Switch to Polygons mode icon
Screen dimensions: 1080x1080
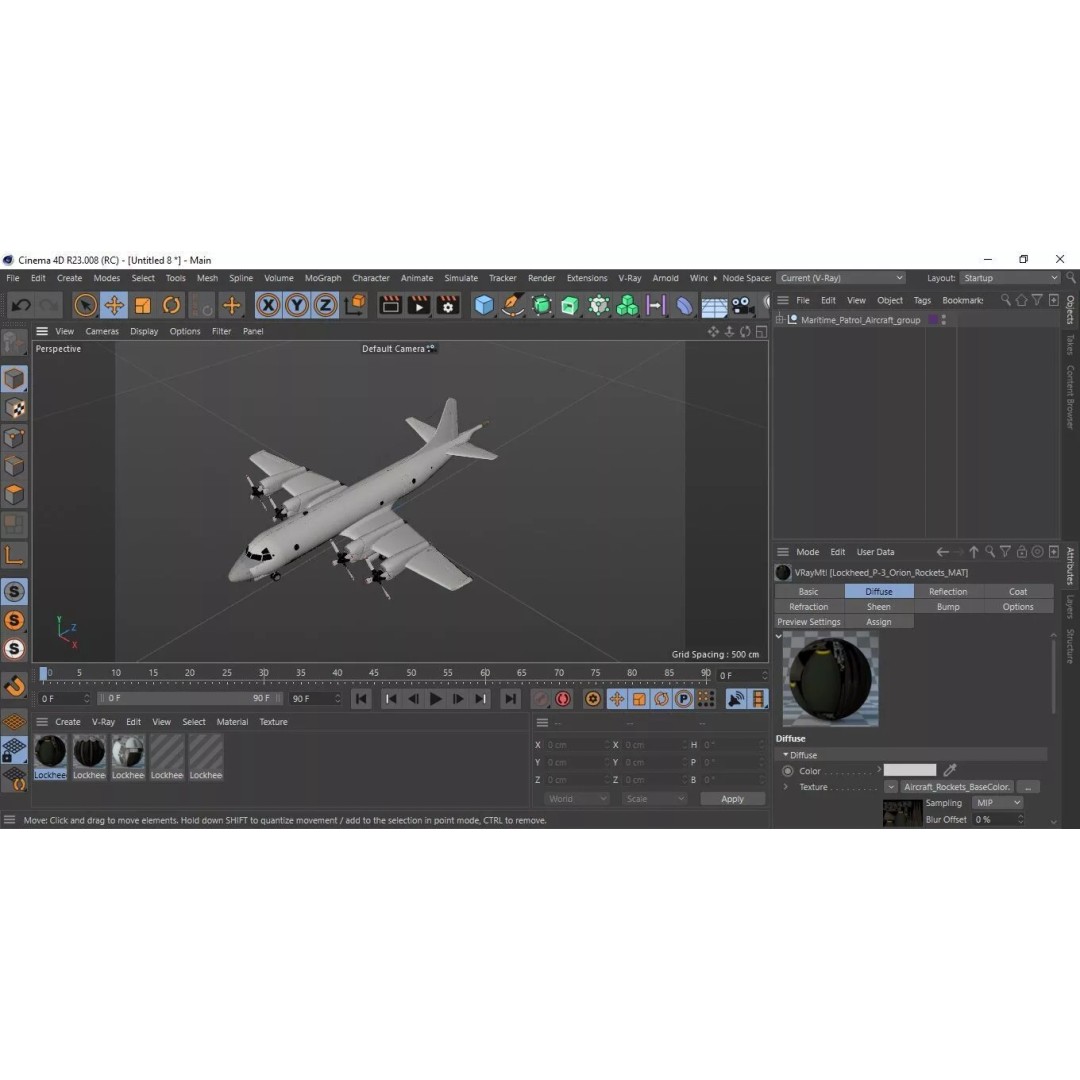(14, 495)
